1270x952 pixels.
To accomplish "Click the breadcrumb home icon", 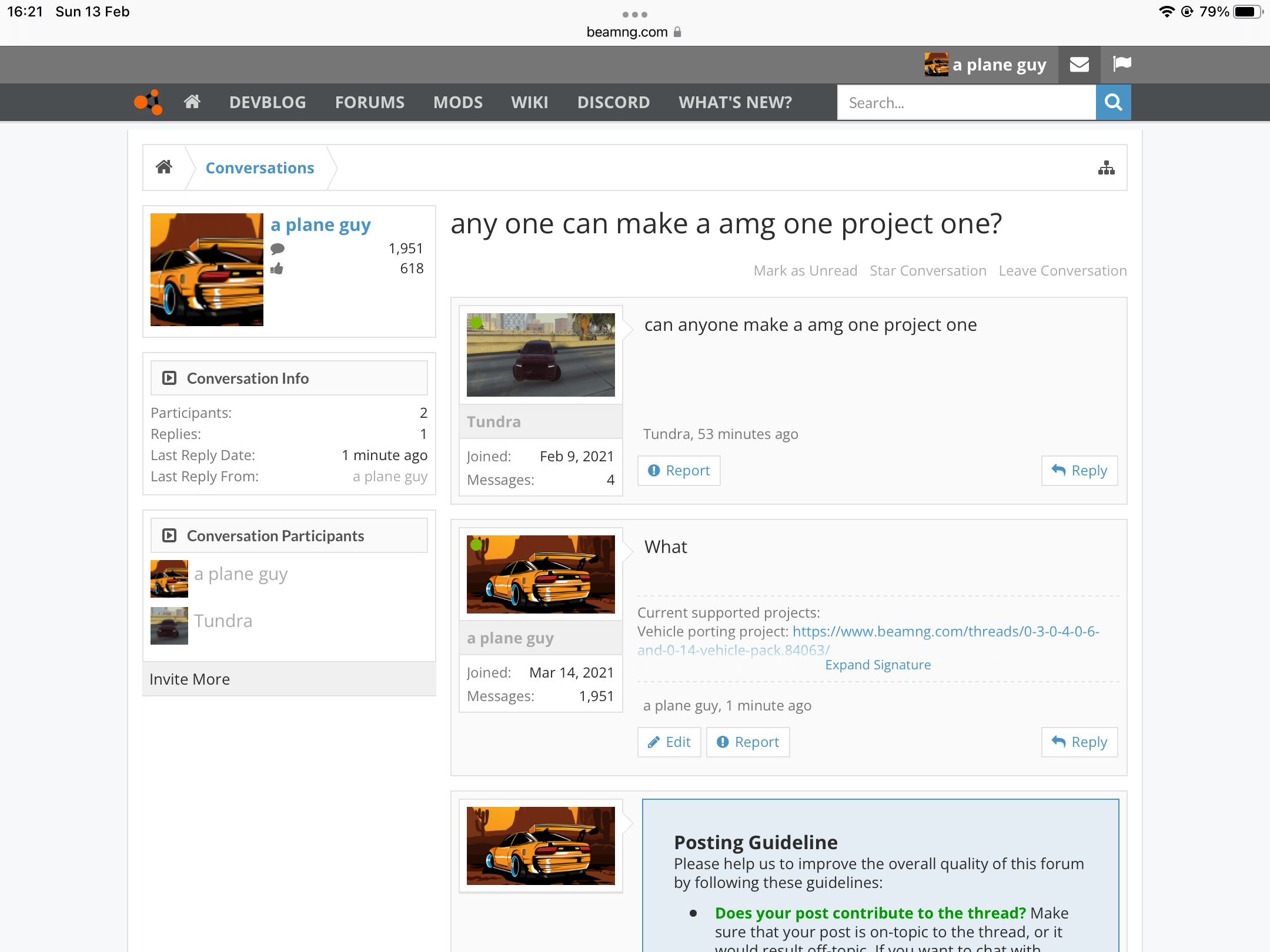I will click(164, 167).
